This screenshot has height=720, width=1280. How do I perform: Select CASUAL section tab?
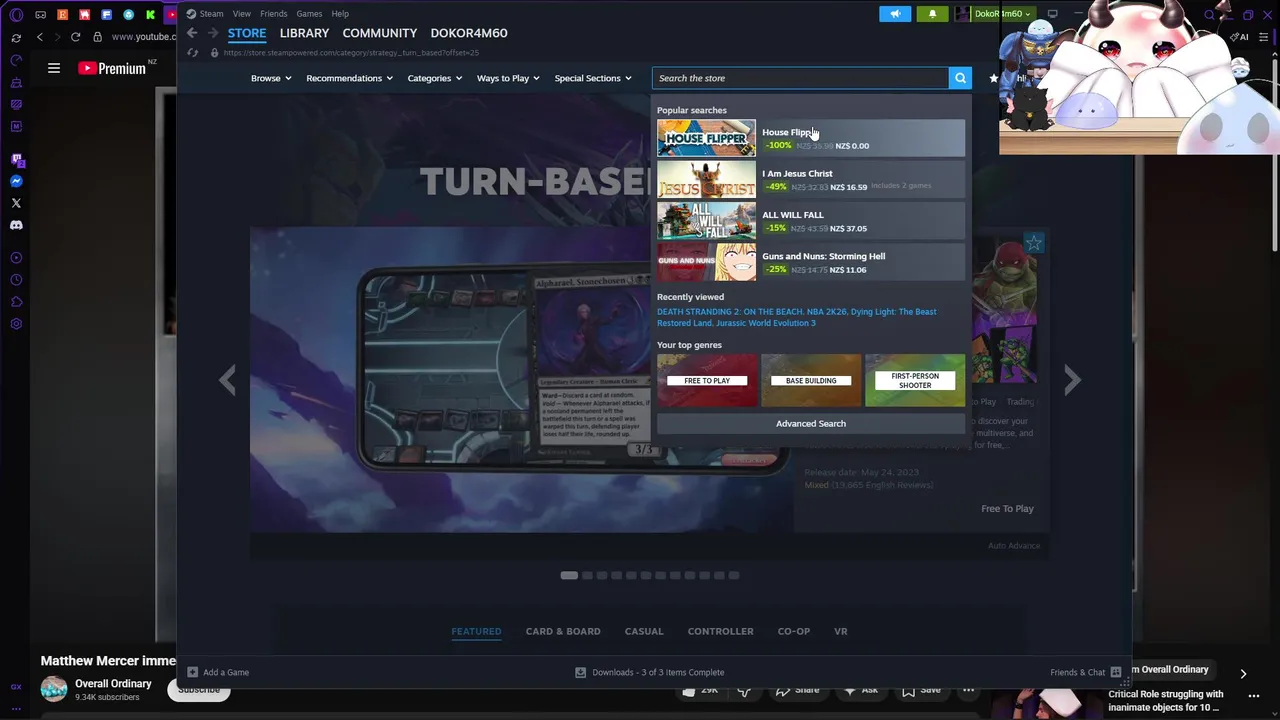coord(644,631)
